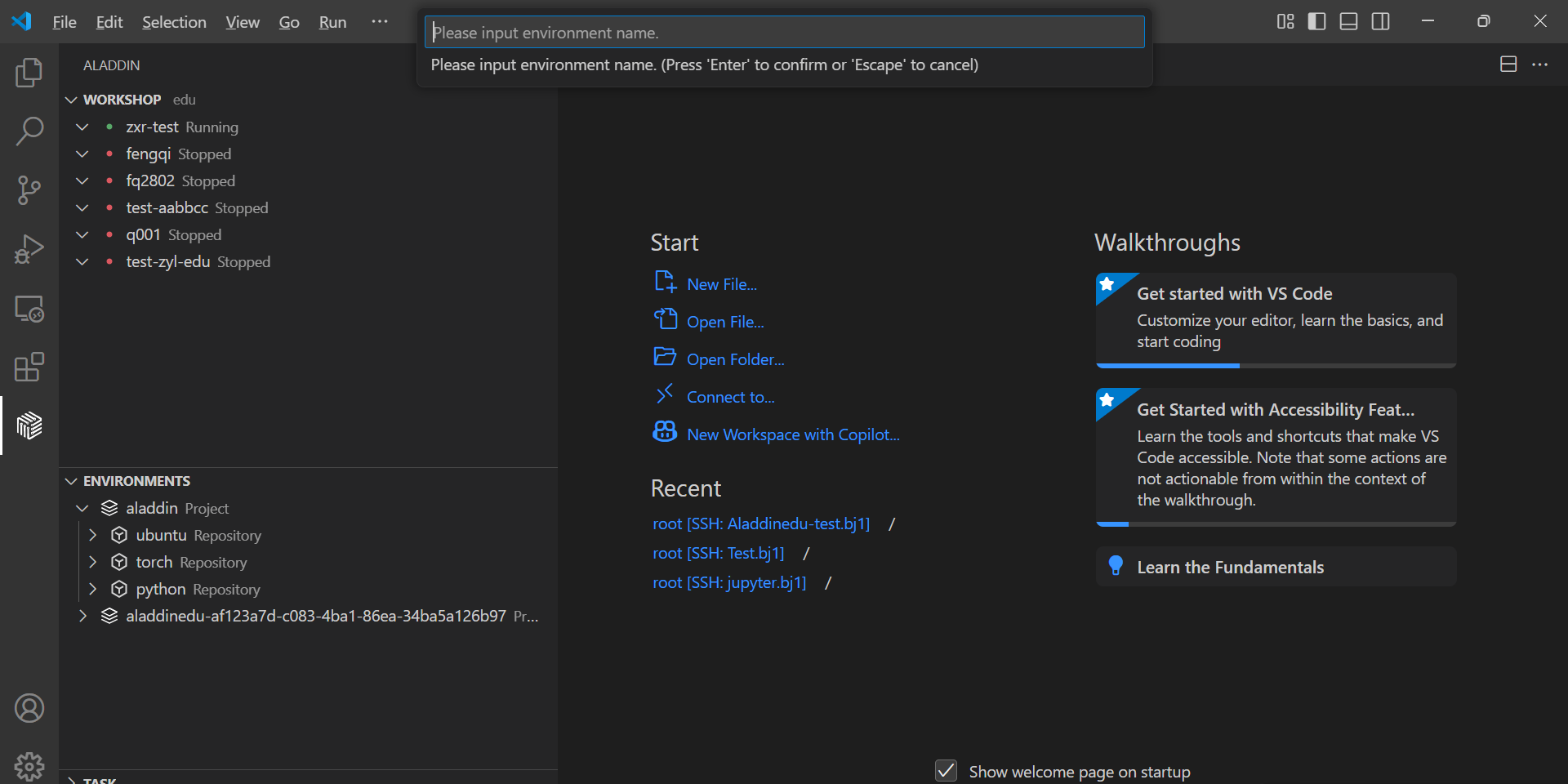
Task: Focus the environment name input field
Action: click(x=784, y=33)
